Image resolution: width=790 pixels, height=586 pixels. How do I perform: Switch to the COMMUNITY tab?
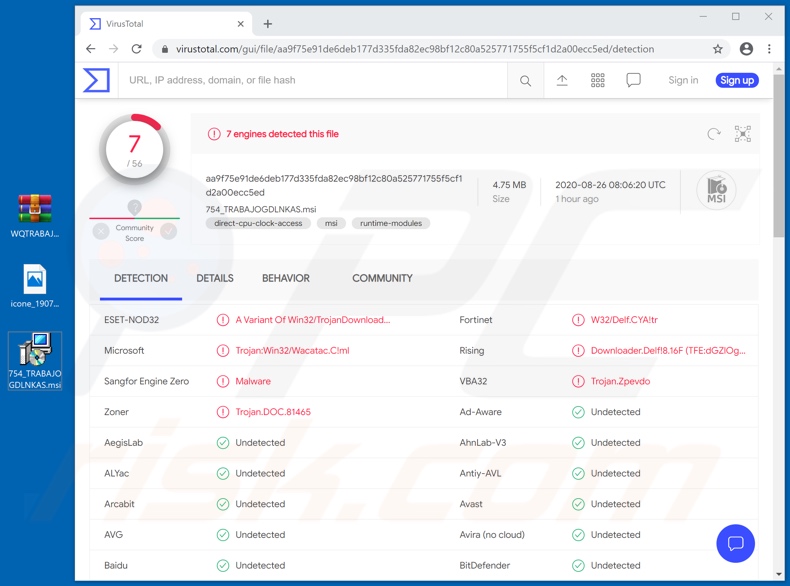[382, 278]
